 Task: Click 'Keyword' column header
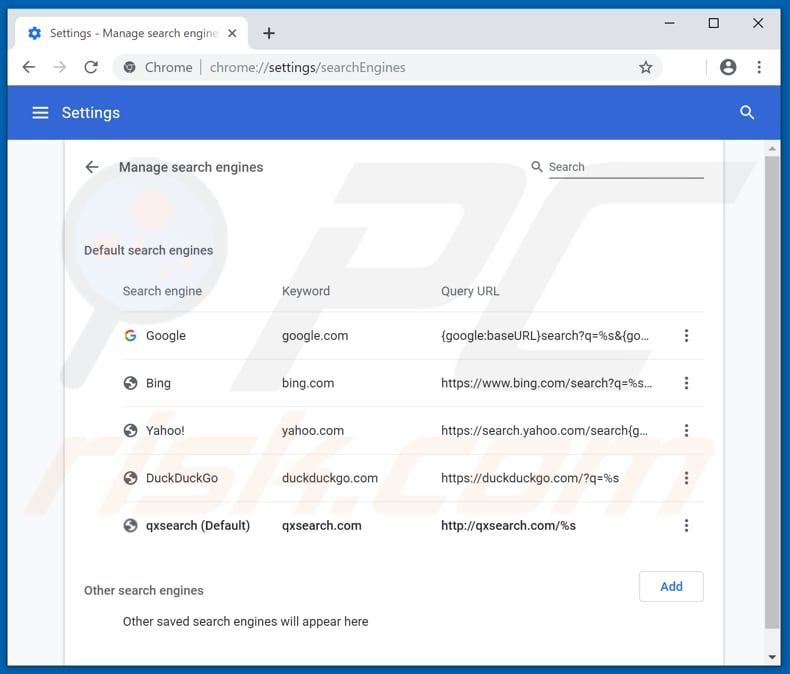[x=306, y=291]
